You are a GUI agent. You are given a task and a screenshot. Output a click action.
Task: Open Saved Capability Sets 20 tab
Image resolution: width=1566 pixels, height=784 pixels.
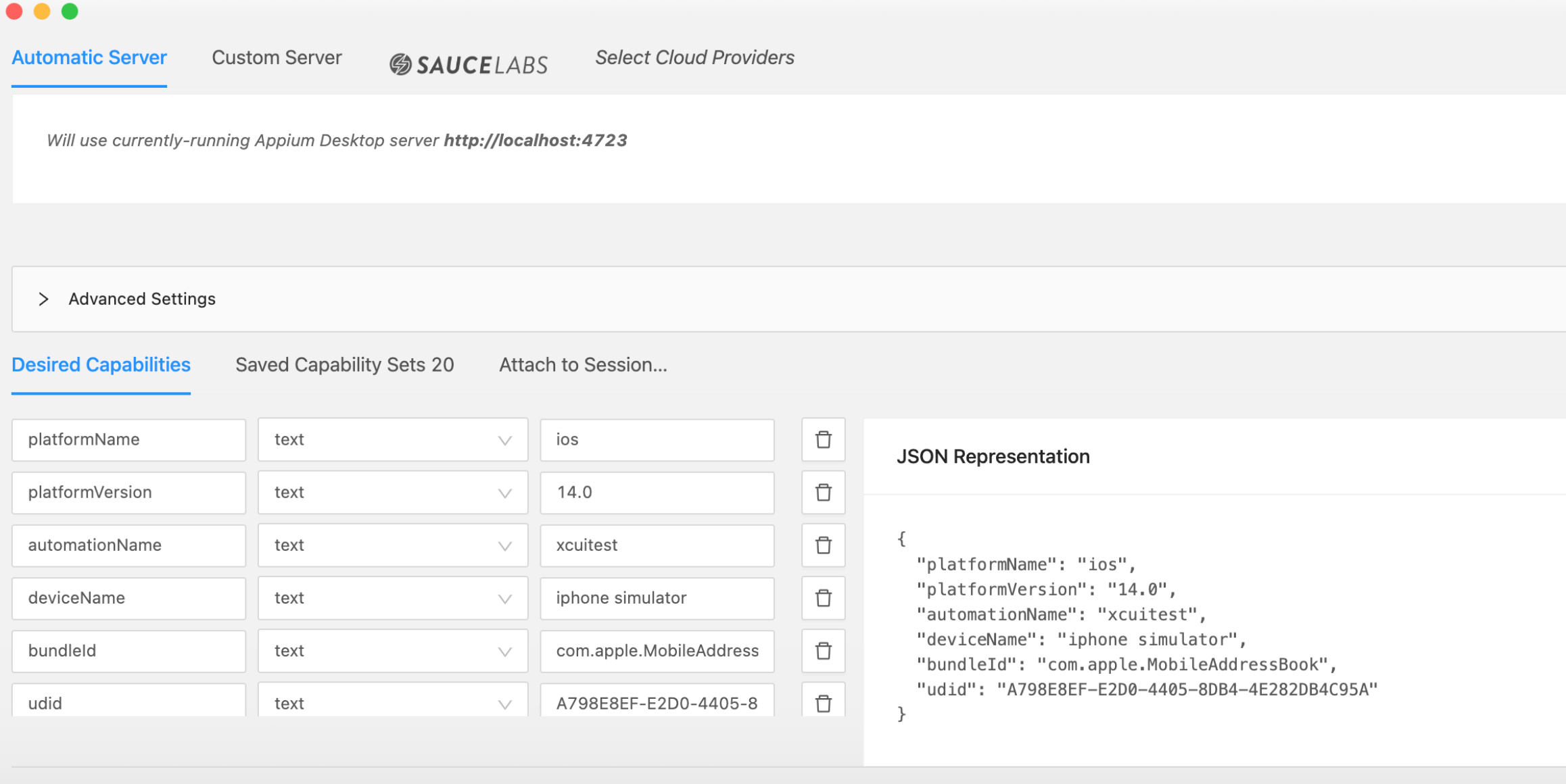[x=344, y=365]
